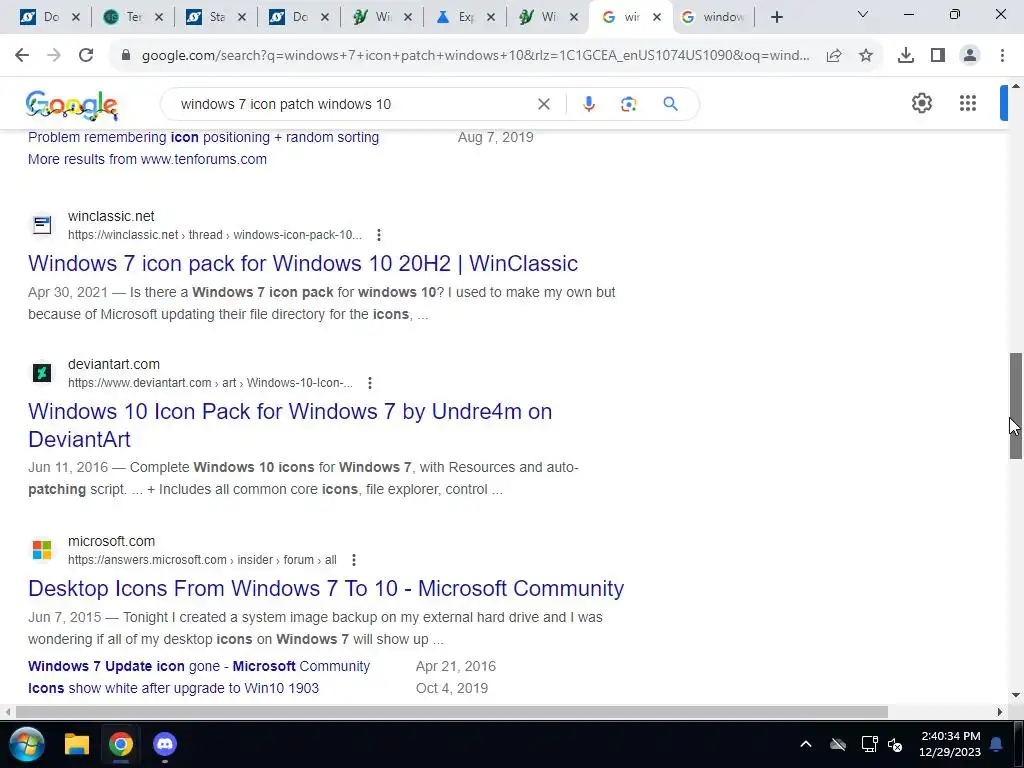Viewport: 1024px width, 768px height.
Task: Expand the tab search dropdown
Action: (863, 14)
